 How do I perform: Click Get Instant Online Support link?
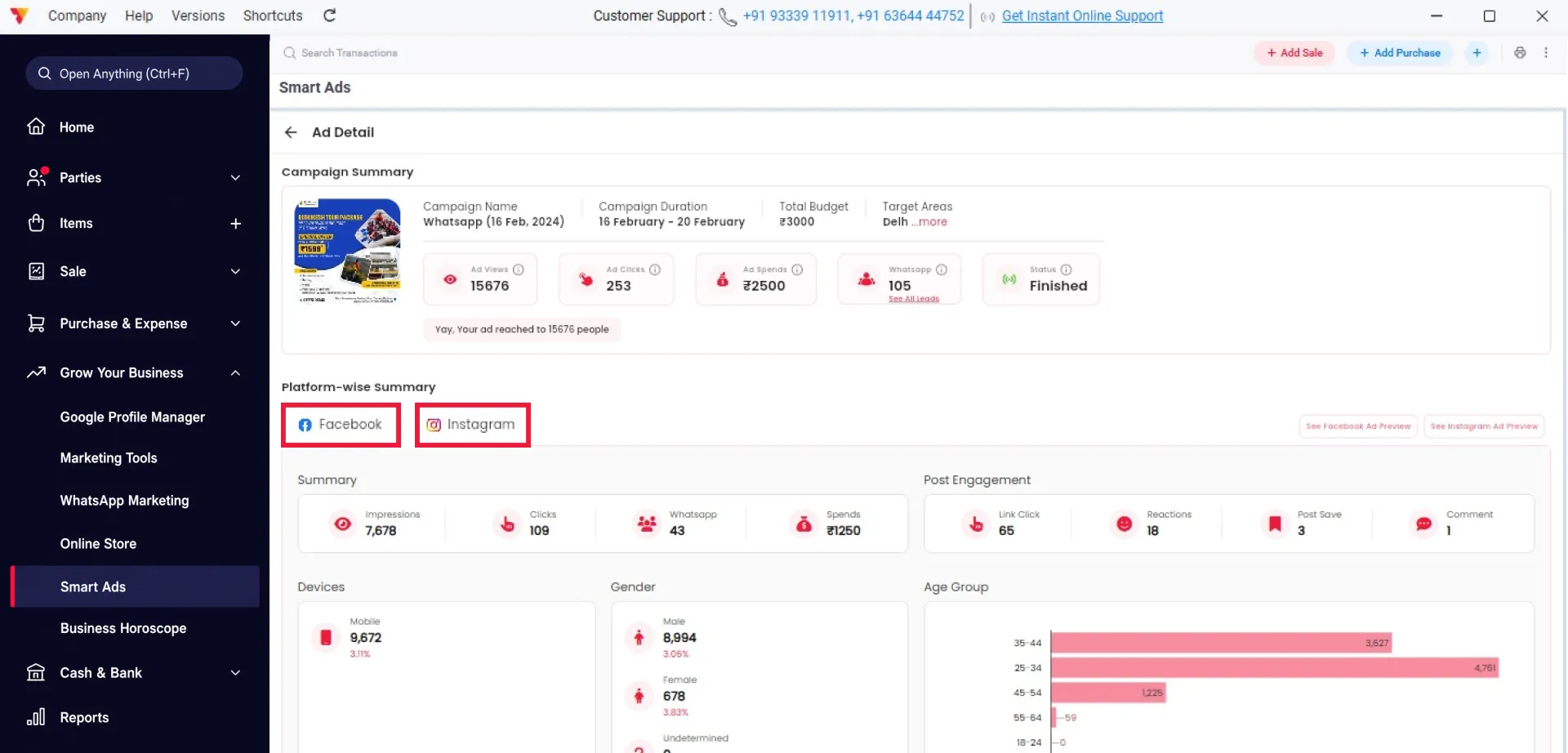[x=1082, y=16]
